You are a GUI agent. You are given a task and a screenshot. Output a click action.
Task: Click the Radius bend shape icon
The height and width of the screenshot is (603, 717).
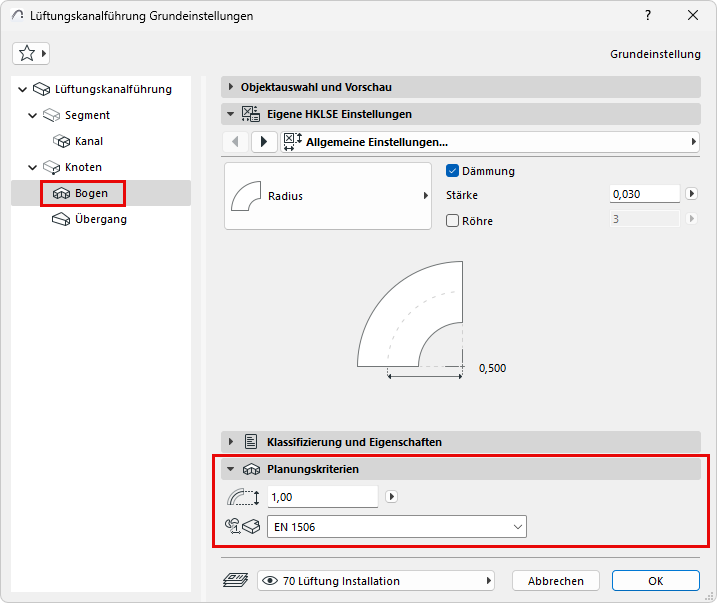(246, 196)
